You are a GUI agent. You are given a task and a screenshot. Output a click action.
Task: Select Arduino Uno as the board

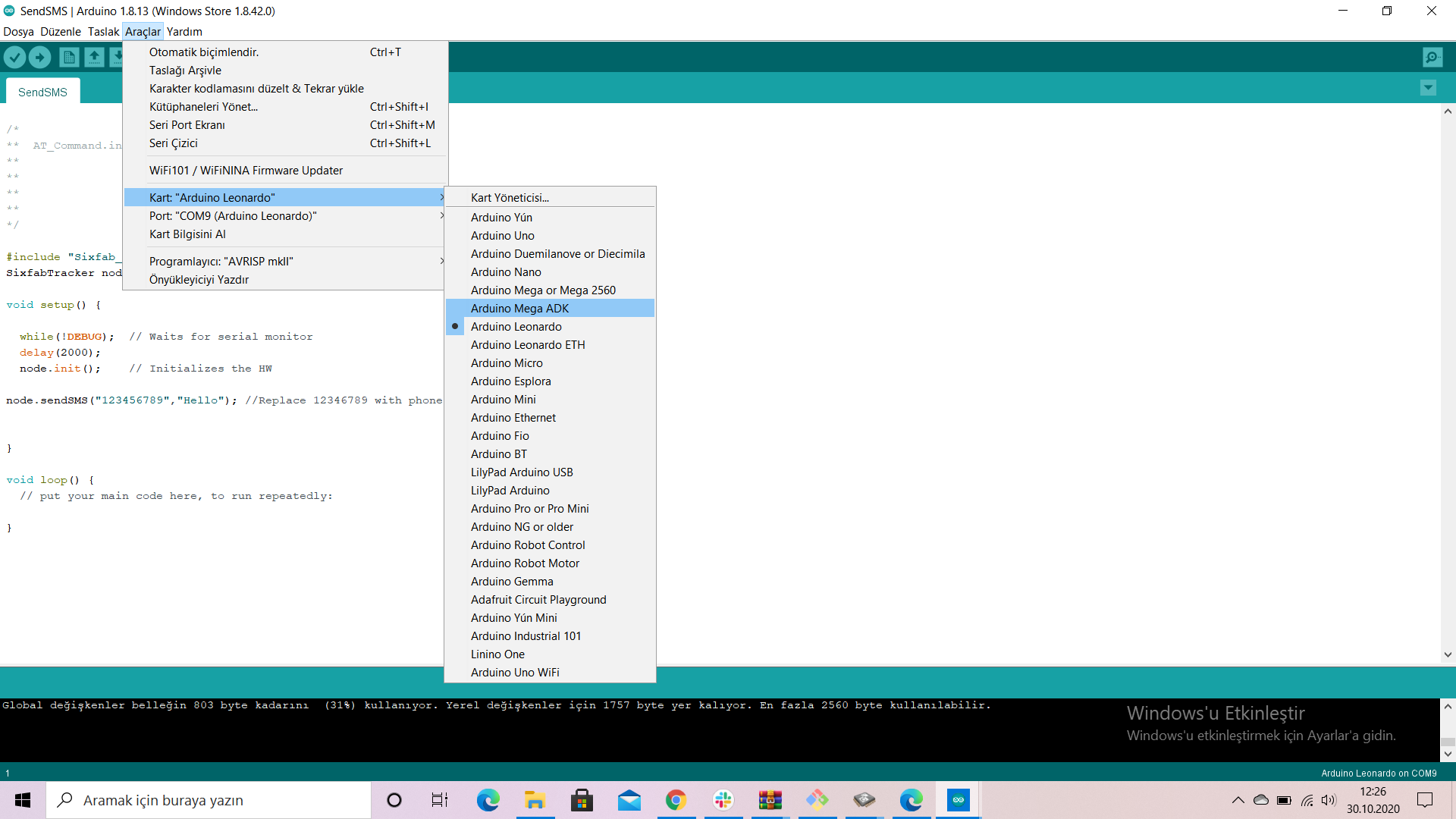(x=502, y=235)
